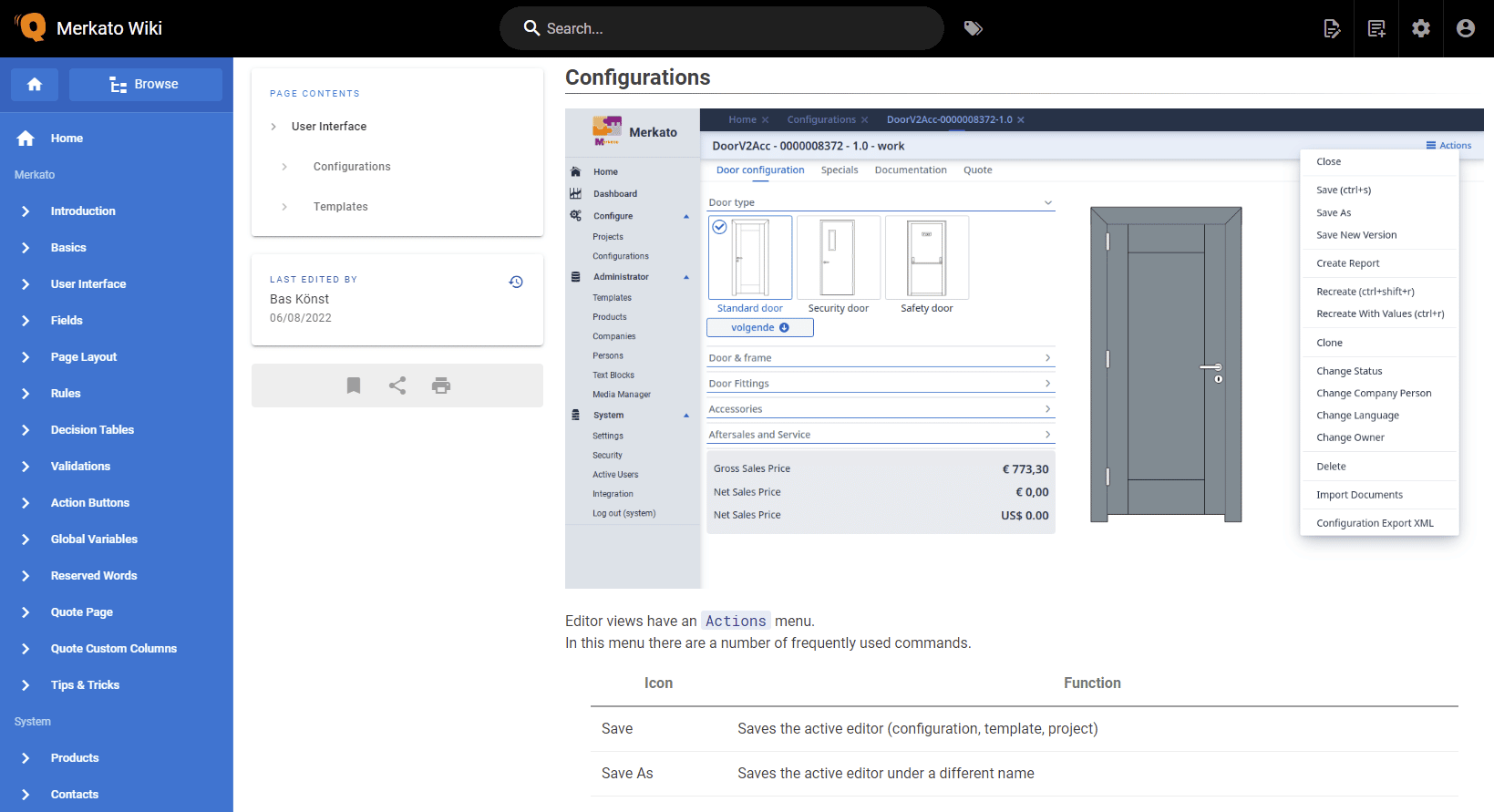
Task: Open Global Variables in sidebar
Action: tap(117, 540)
